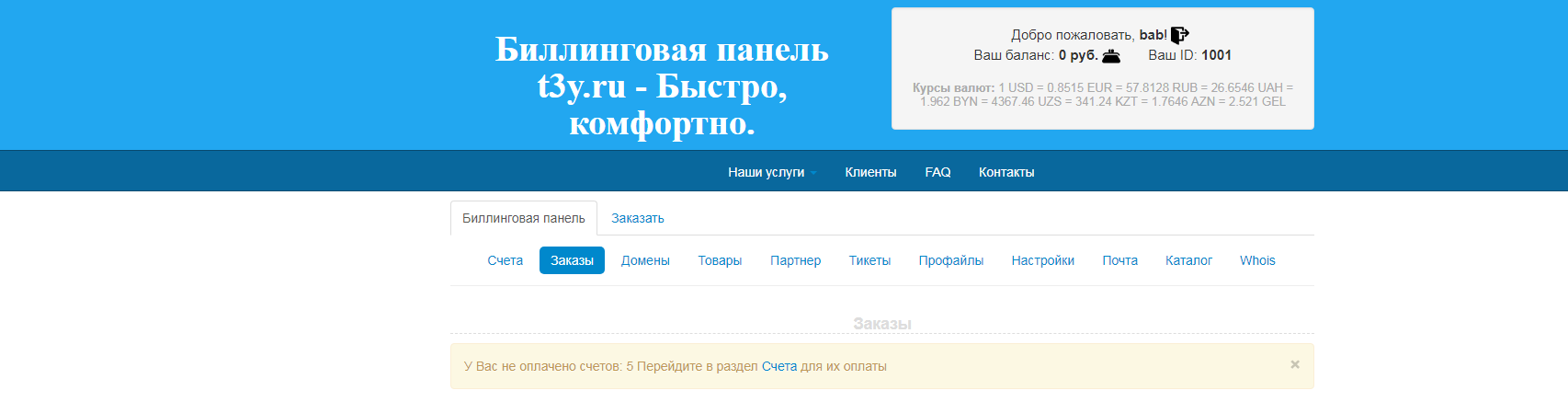Go to the Товары section

720,260
